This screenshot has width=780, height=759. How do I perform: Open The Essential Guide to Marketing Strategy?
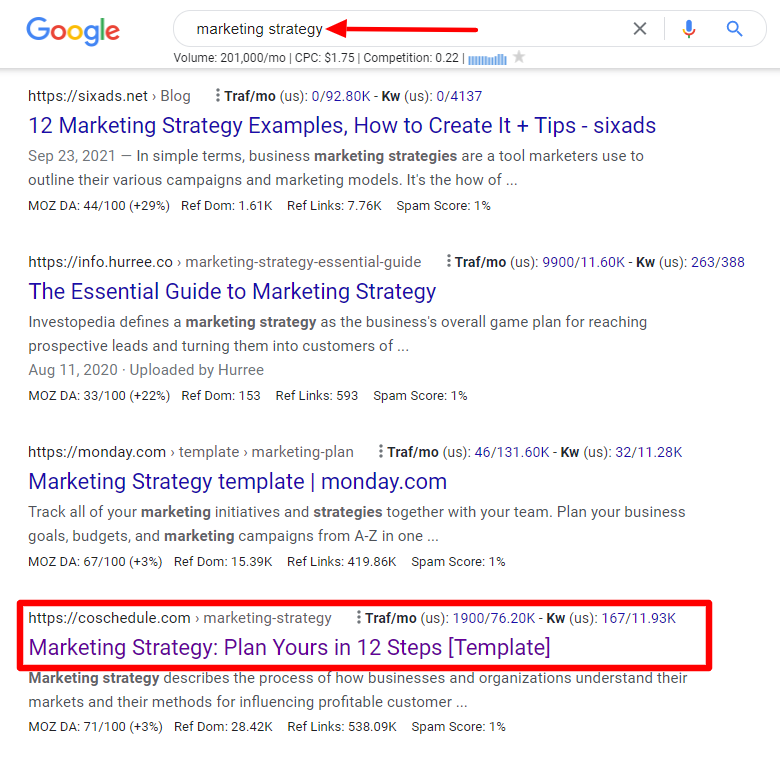click(232, 291)
